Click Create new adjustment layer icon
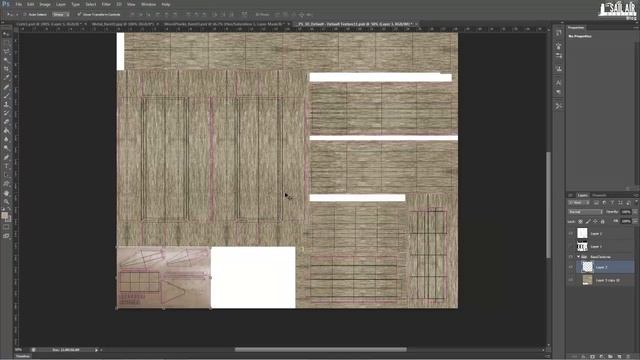 [601, 356]
